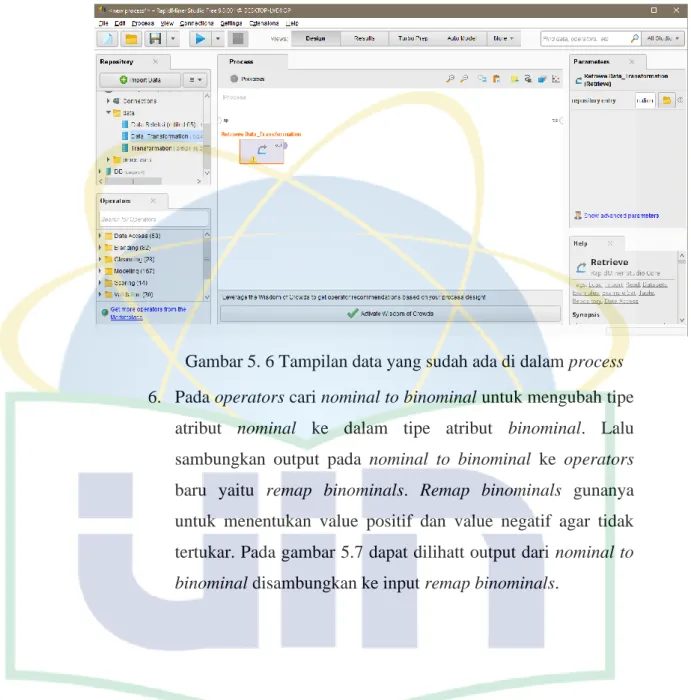
Task: Click the Search for Operators field
Action: [x=154, y=219]
